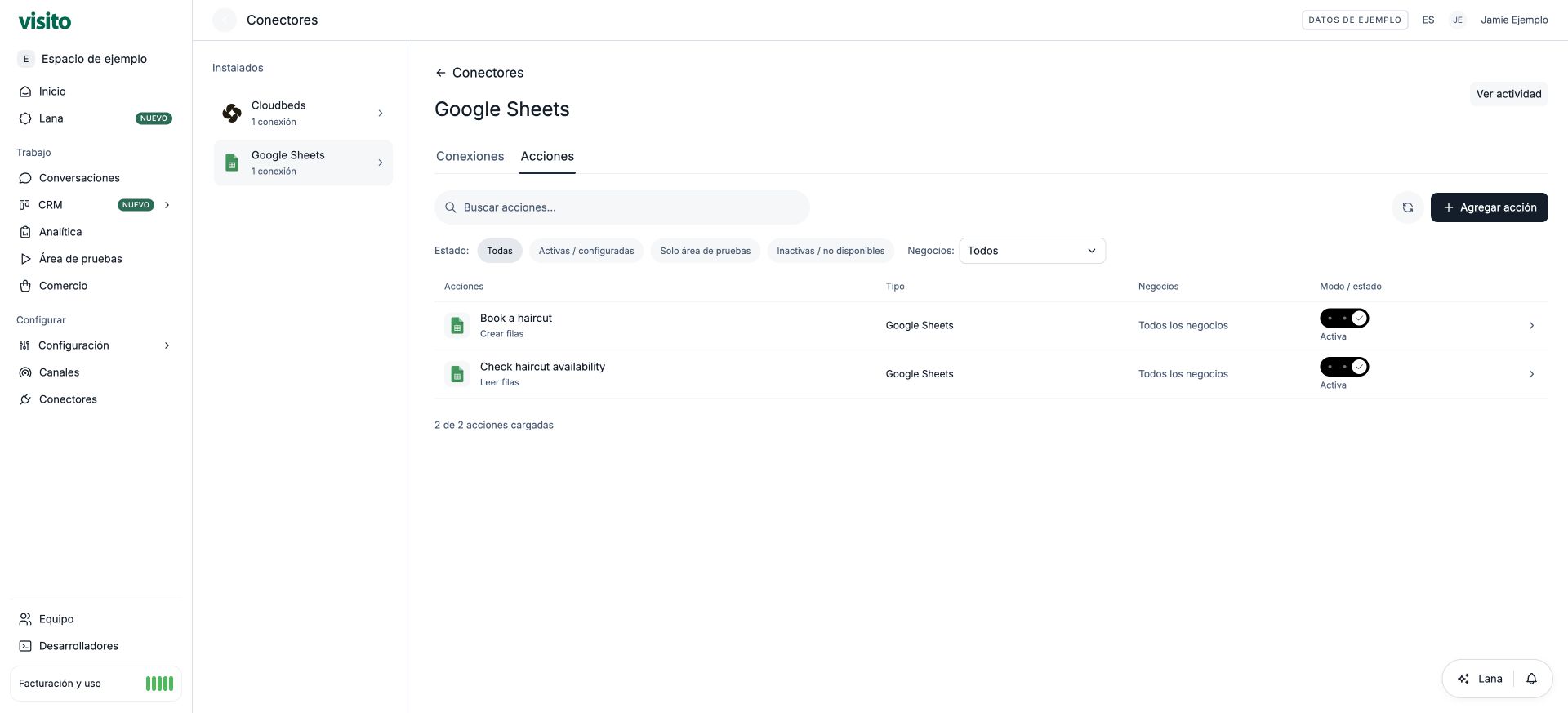Click the sheet icon for Book a haircut
The width and height of the screenshot is (1568, 713).
pyautogui.click(x=457, y=326)
